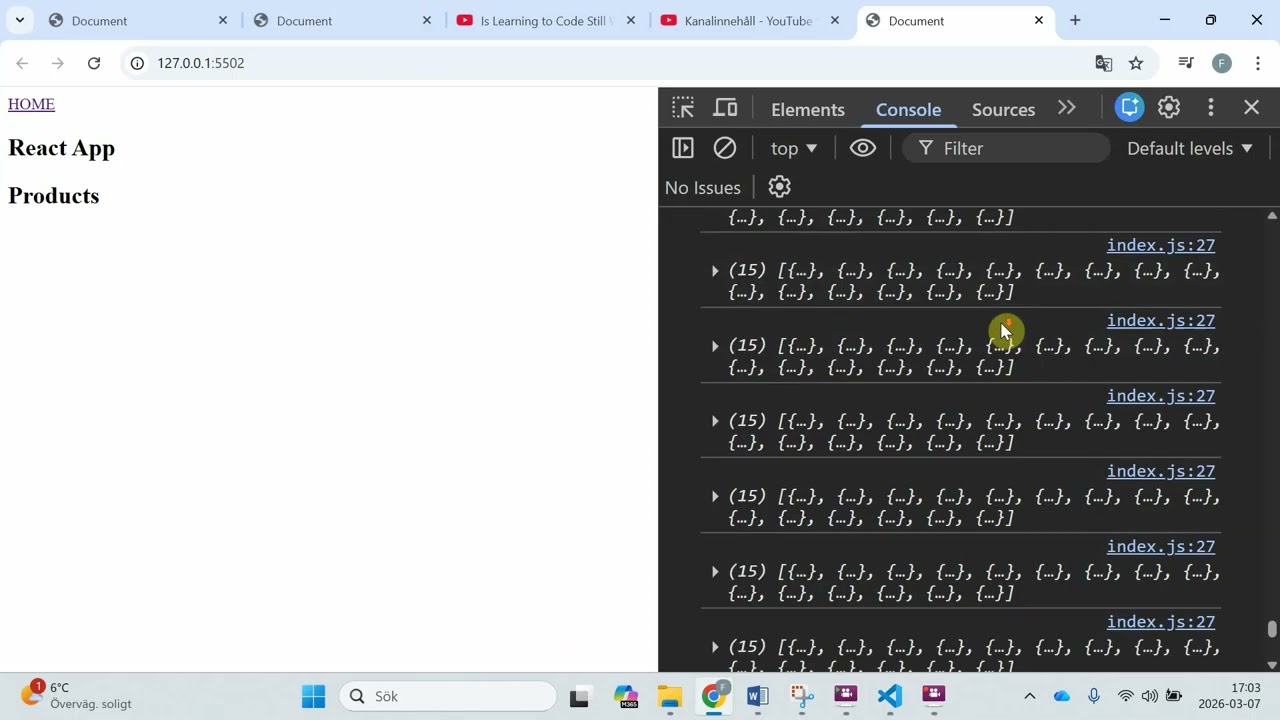This screenshot has height=720, width=1280.
Task: Open the volume speaker tray icon
Action: [1149, 696]
